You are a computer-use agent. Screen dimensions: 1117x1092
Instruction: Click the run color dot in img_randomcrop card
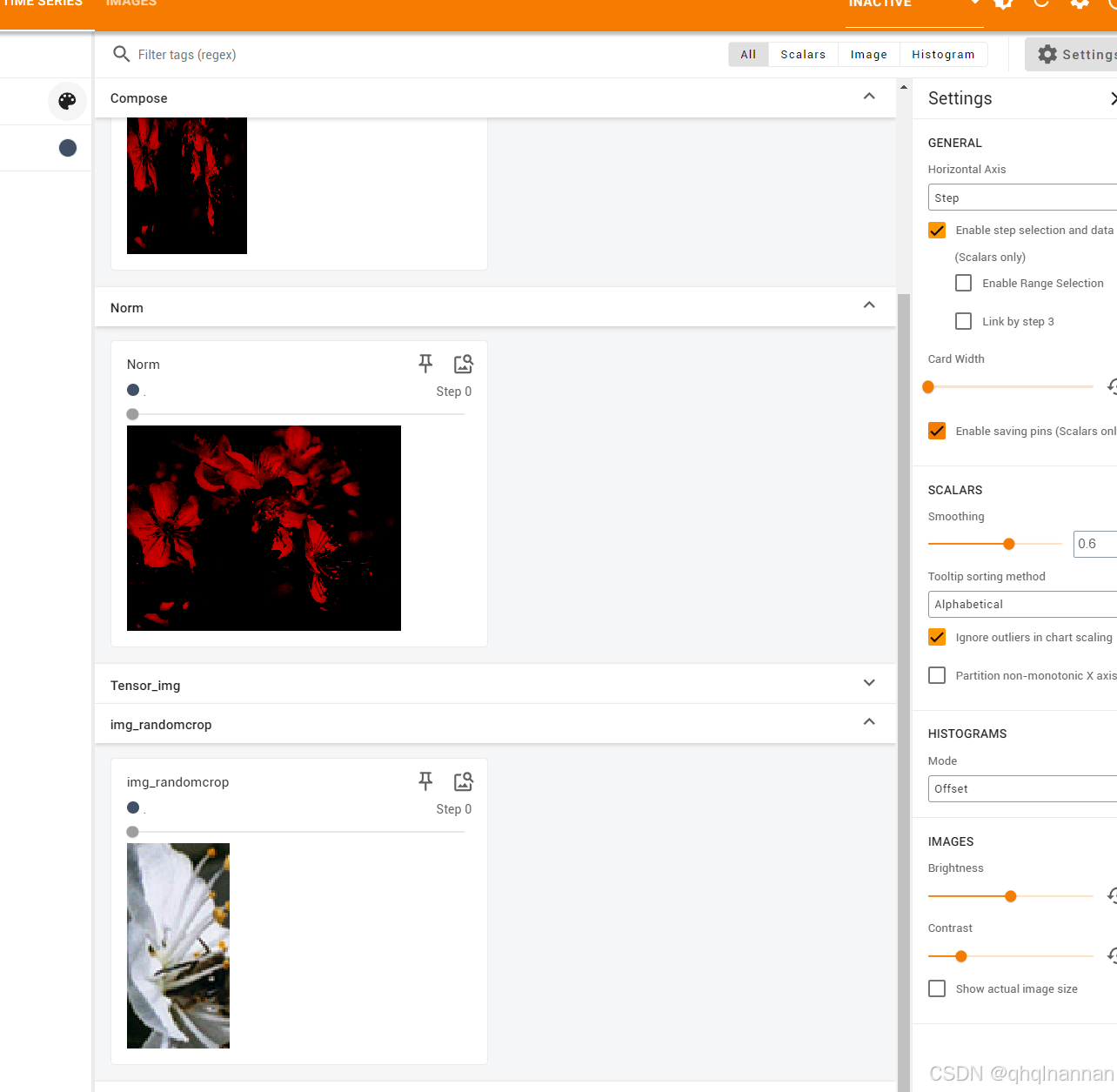(x=133, y=807)
